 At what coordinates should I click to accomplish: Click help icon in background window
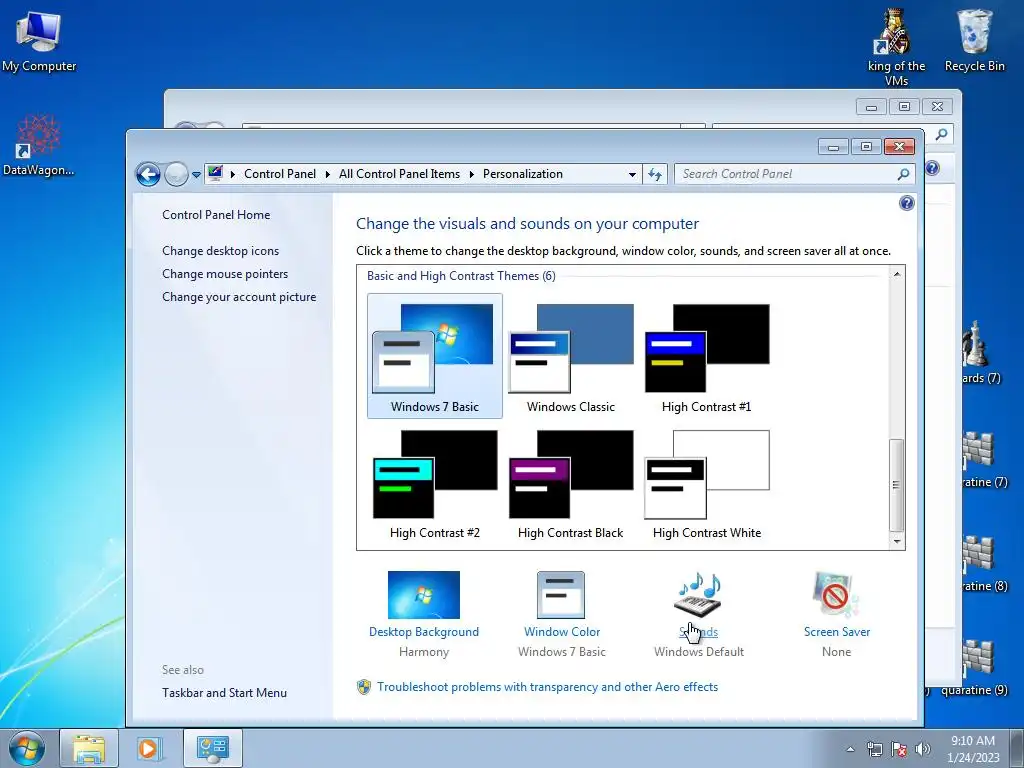click(x=933, y=168)
